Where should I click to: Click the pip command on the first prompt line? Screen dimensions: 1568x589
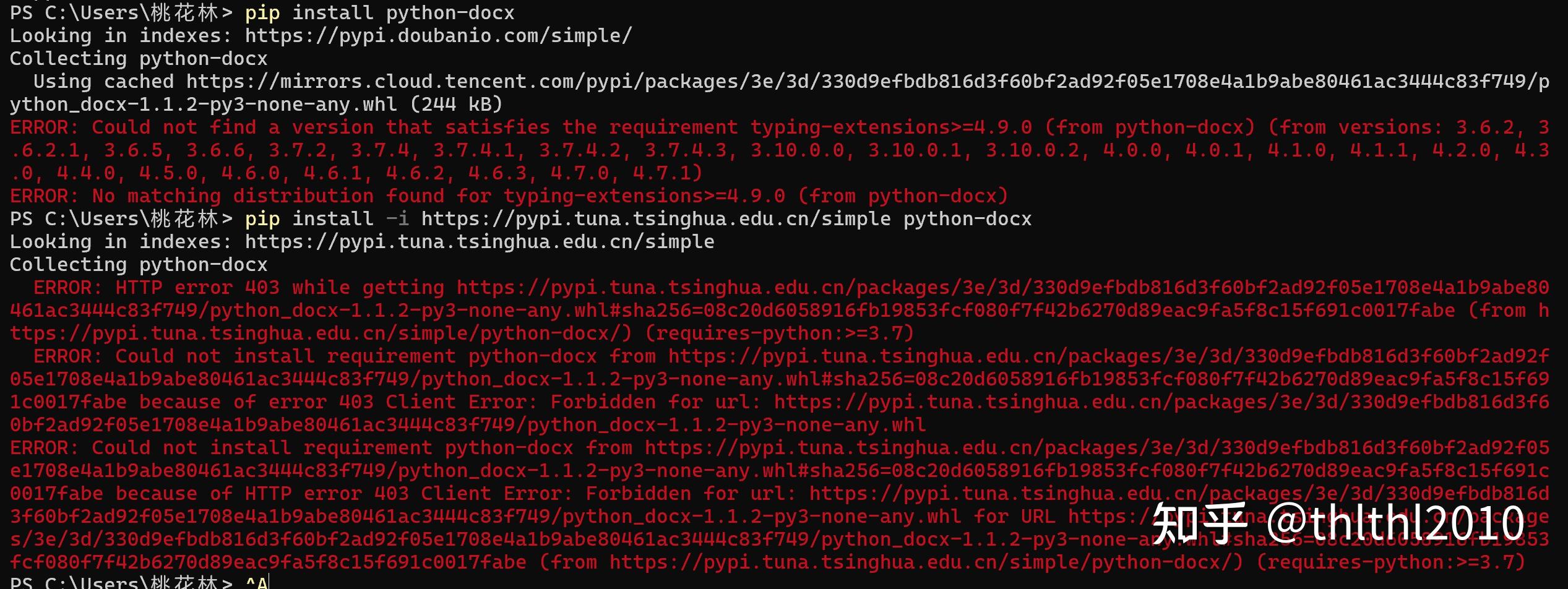(262, 13)
